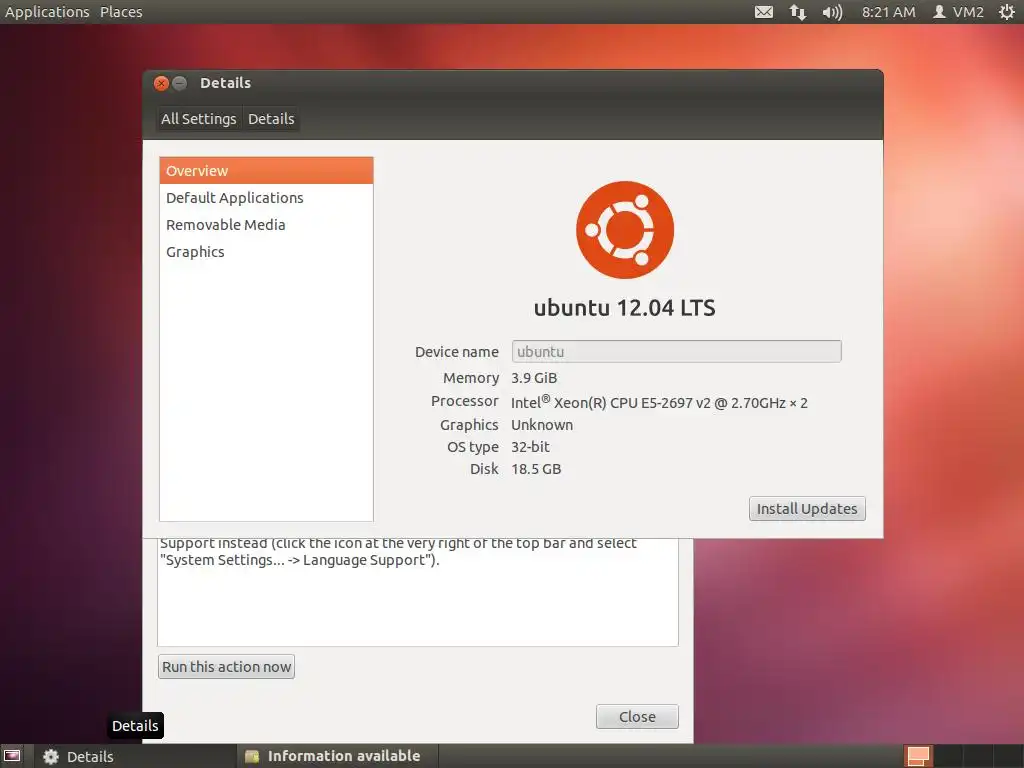Screen dimensions: 1024x768
Task: Close the Details window with red button
Action: [x=161, y=83]
